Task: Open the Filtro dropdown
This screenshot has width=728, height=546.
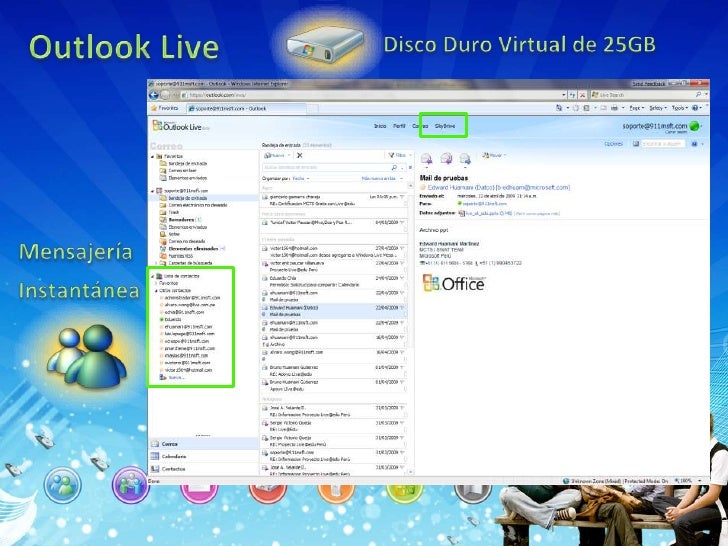Action: pyautogui.click(x=398, y=155)
